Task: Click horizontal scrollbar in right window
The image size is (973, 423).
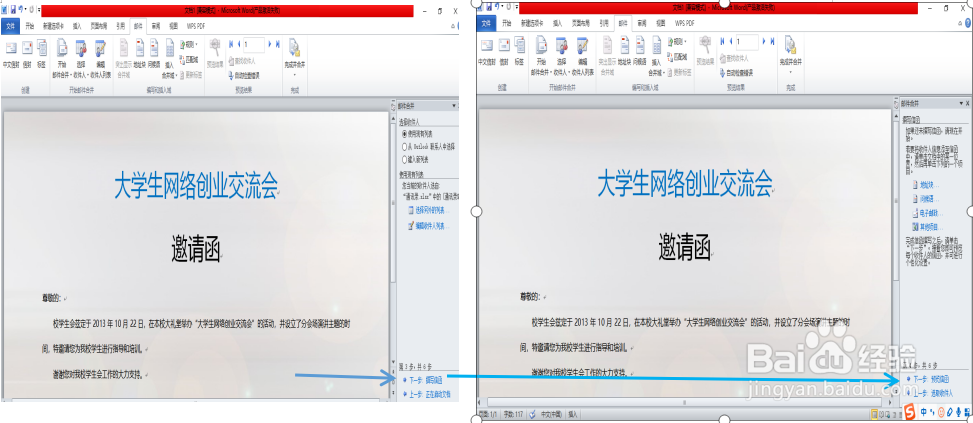Action: pyautogui.click(x=684, y=401)
